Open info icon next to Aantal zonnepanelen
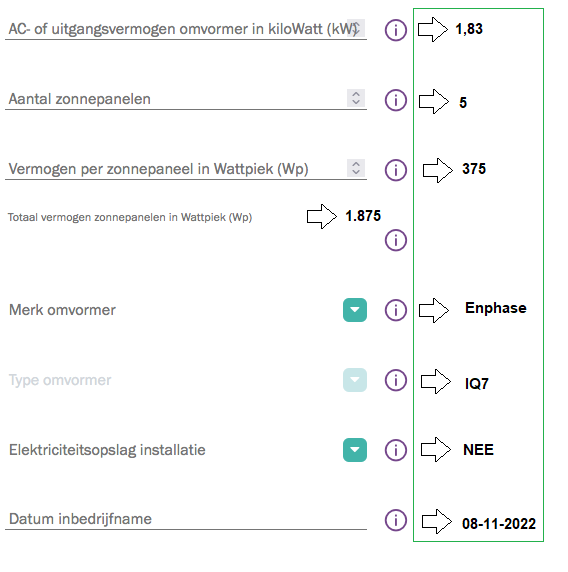568x572 pixels. [x=395, y=100]
